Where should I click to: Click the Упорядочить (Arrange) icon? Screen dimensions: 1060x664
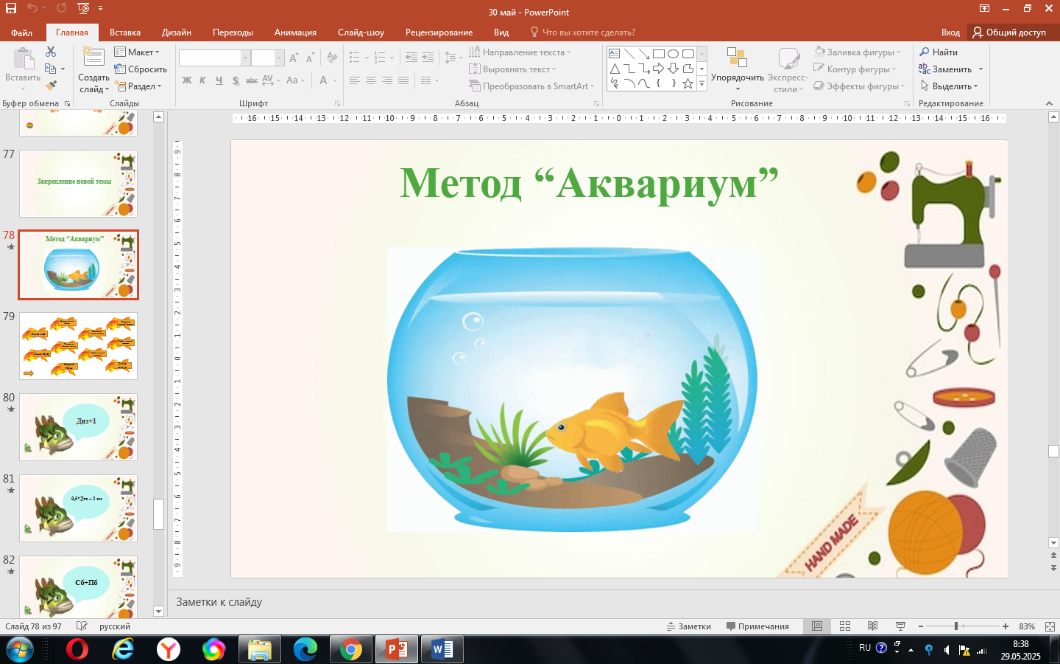click(x=736, y=59)
